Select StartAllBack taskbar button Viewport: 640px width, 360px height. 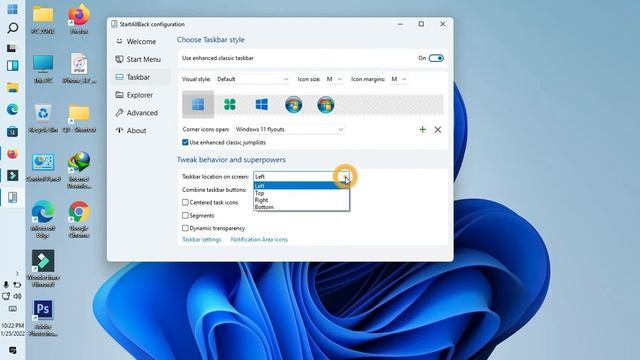pyautogui.click(x=12, y=198)
